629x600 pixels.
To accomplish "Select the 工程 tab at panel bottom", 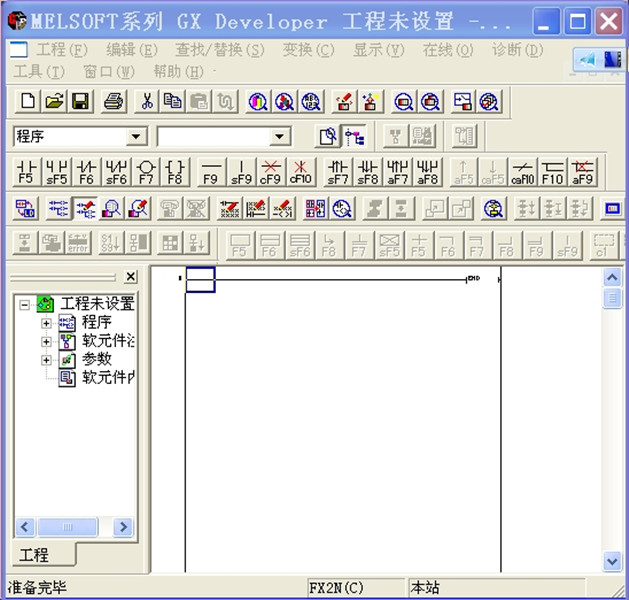I will tap(34, 555).
